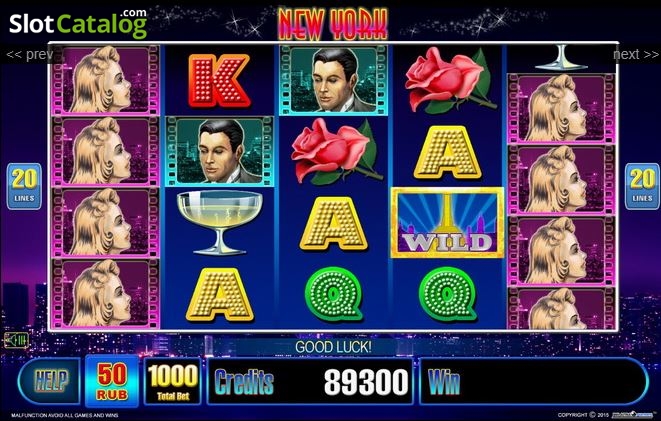
Task: Click the man portrait on the second reel
Action: coord(220,151)
